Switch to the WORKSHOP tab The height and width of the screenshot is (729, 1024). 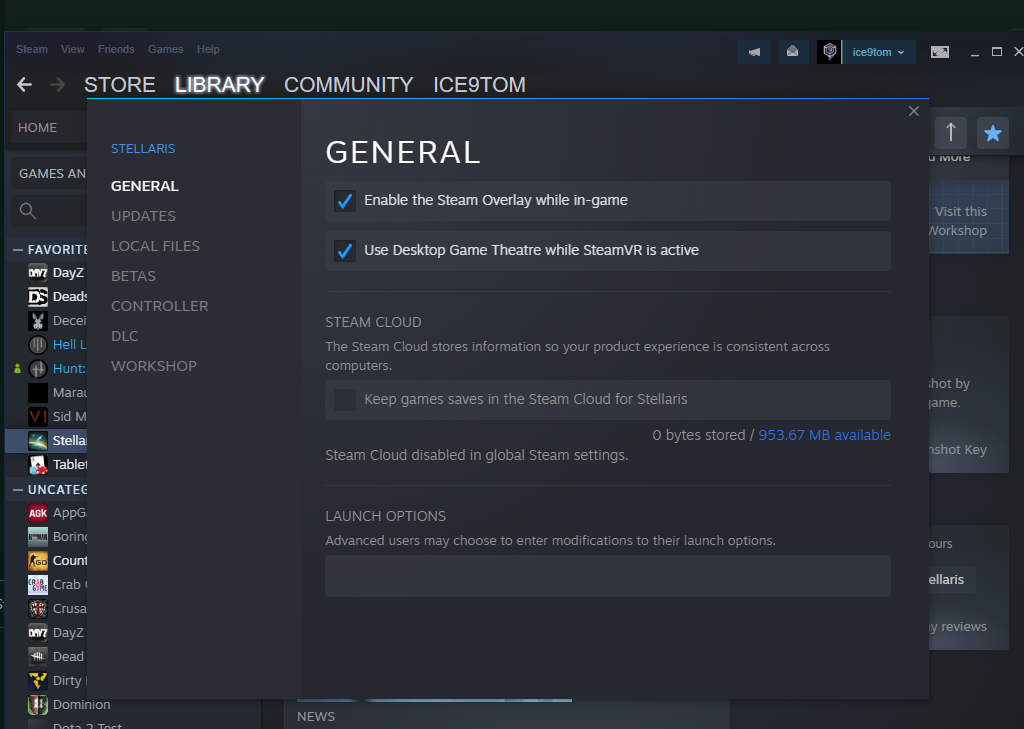(153, 366)
